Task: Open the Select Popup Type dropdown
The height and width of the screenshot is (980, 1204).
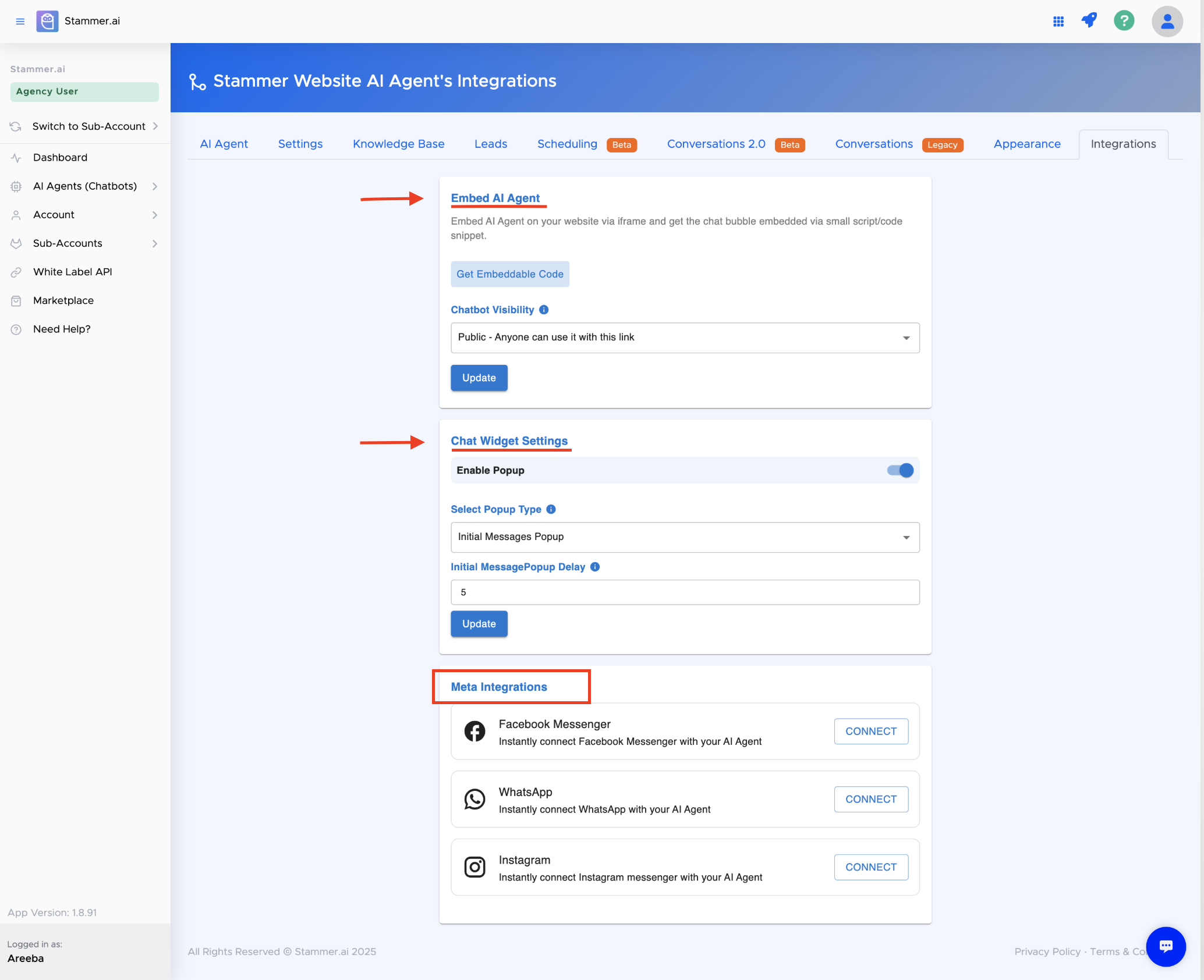Action: click(x=685, y=537)
